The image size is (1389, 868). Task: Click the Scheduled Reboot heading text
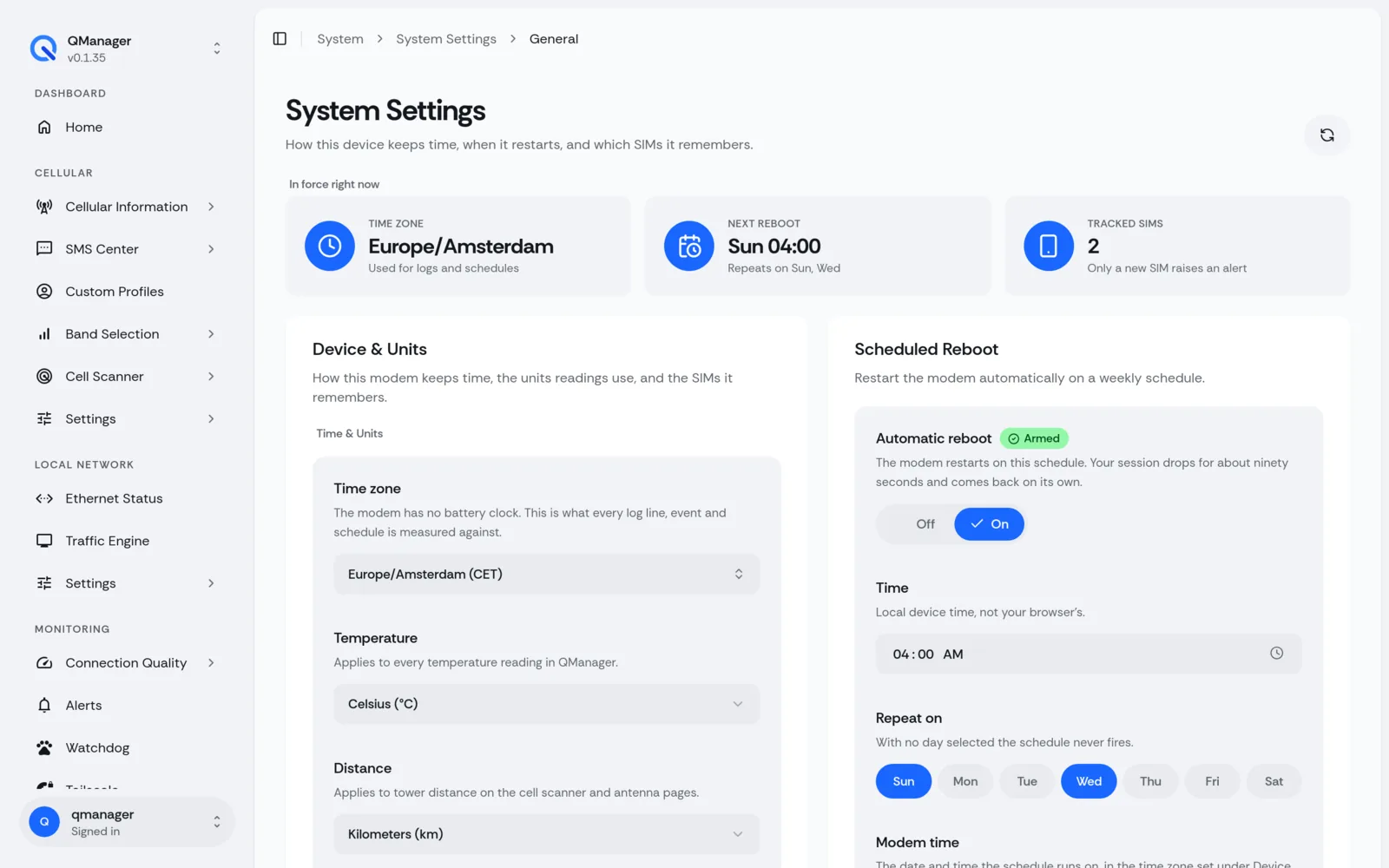point(926,349)
